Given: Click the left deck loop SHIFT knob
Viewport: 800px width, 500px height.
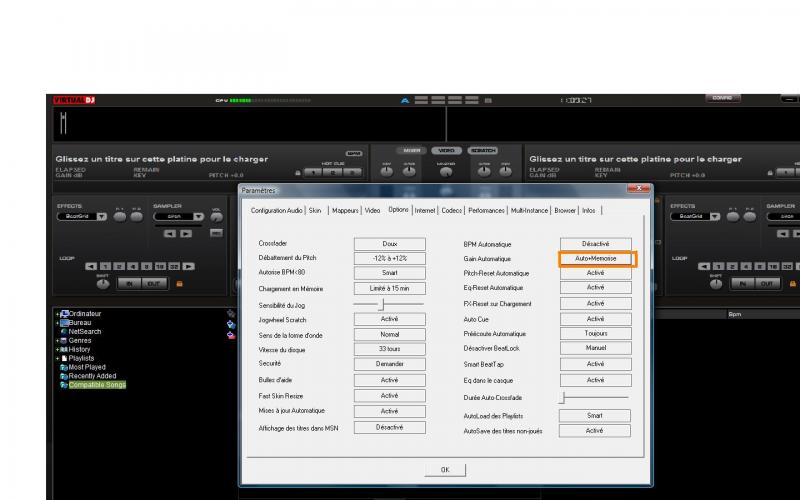Looking at the screenshot, I should pos(102,283).
